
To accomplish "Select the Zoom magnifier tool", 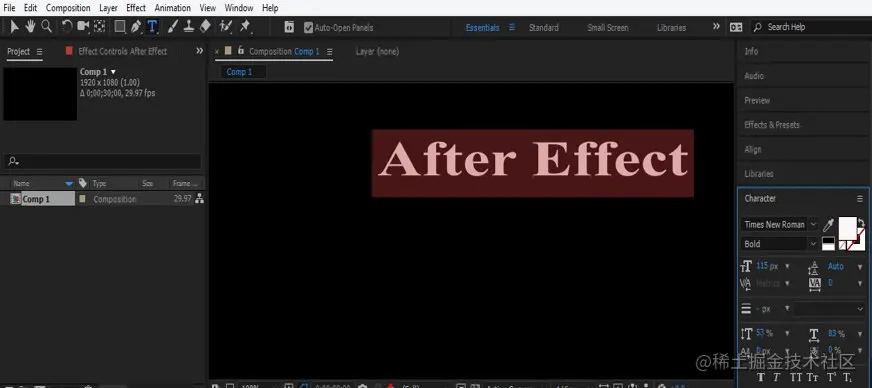I will point(47,26).
